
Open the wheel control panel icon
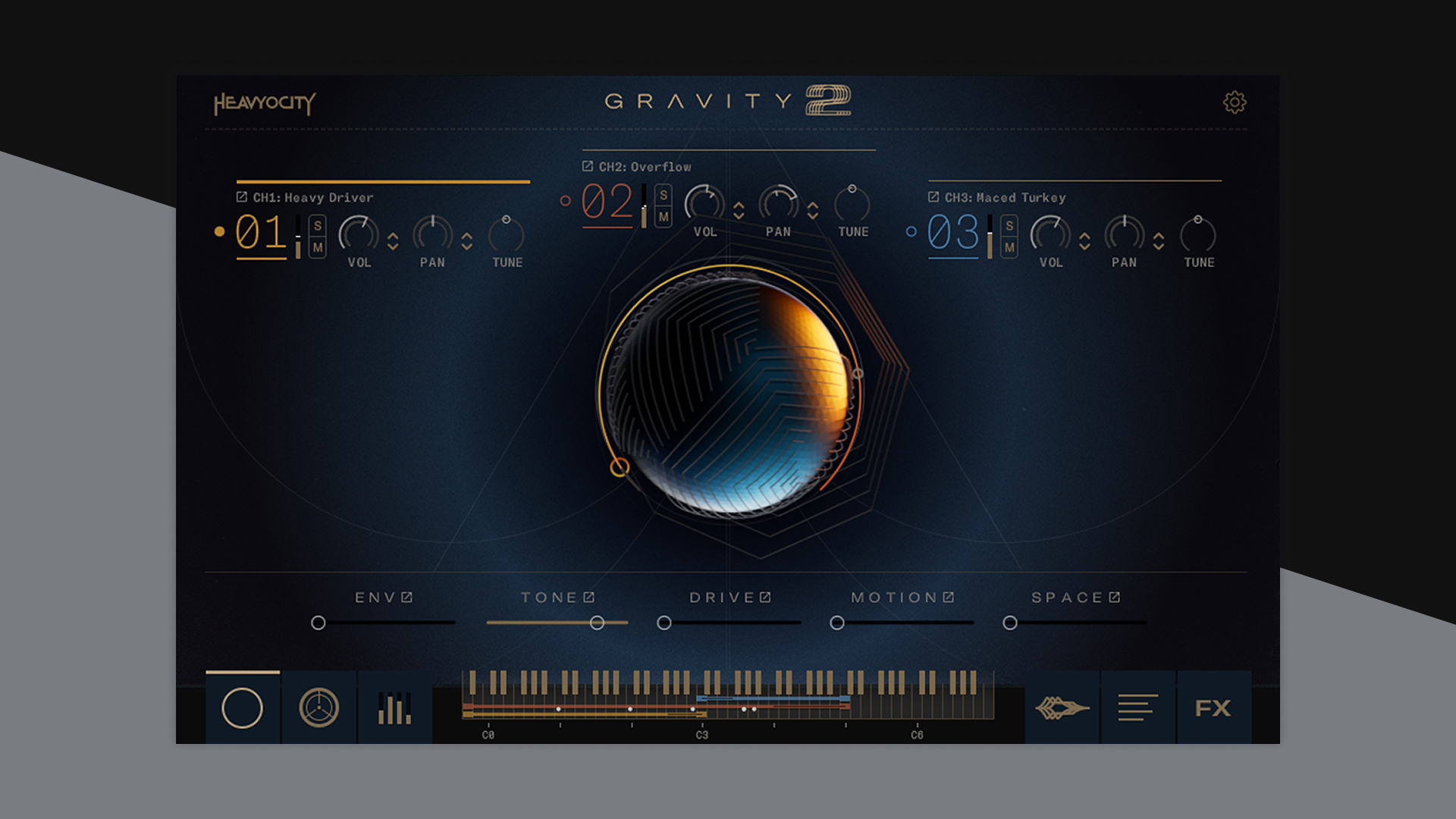click(x=319, y=707)
